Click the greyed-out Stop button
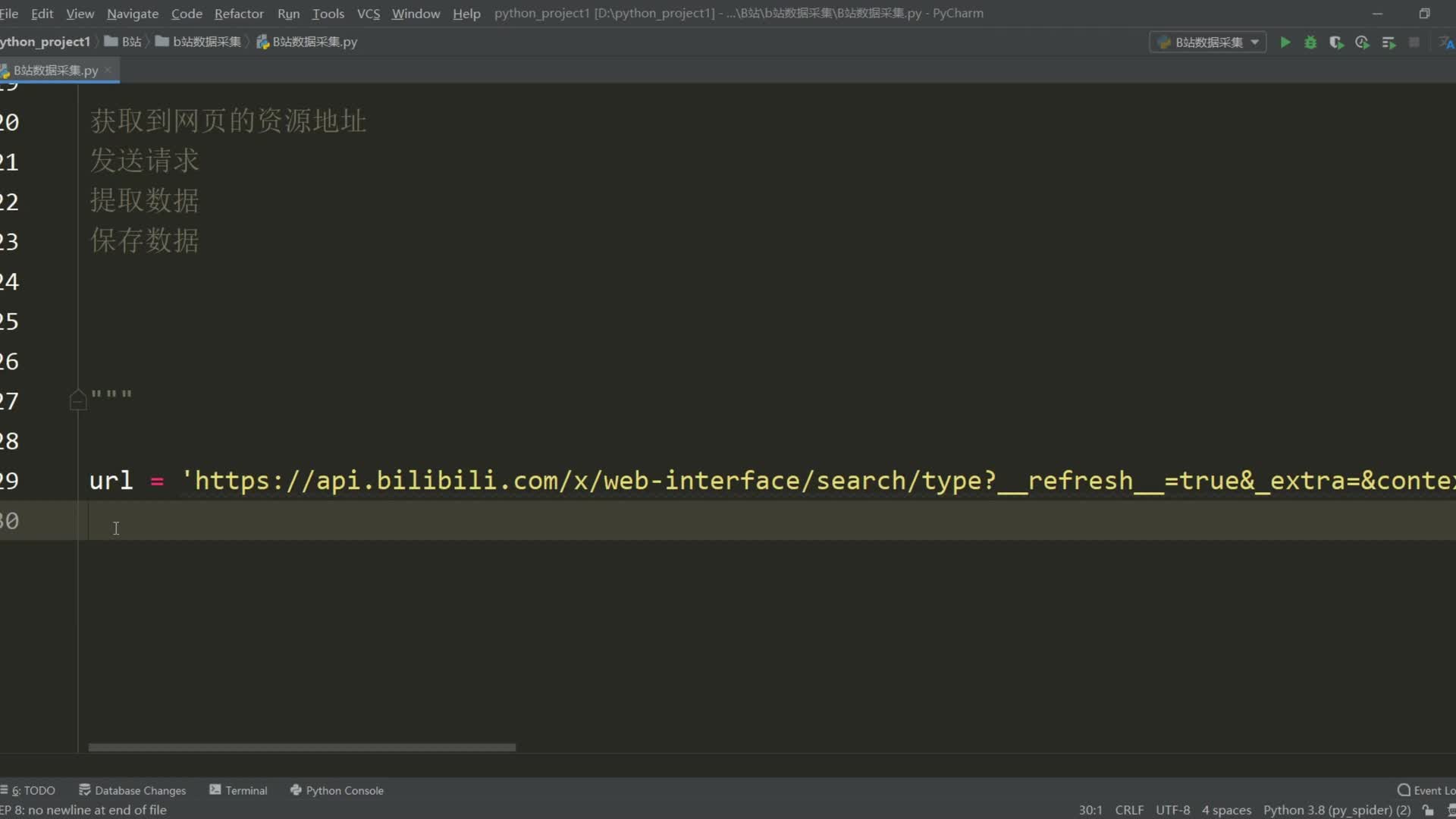This screenshot has width=1456, height=819. point(1414,42)
